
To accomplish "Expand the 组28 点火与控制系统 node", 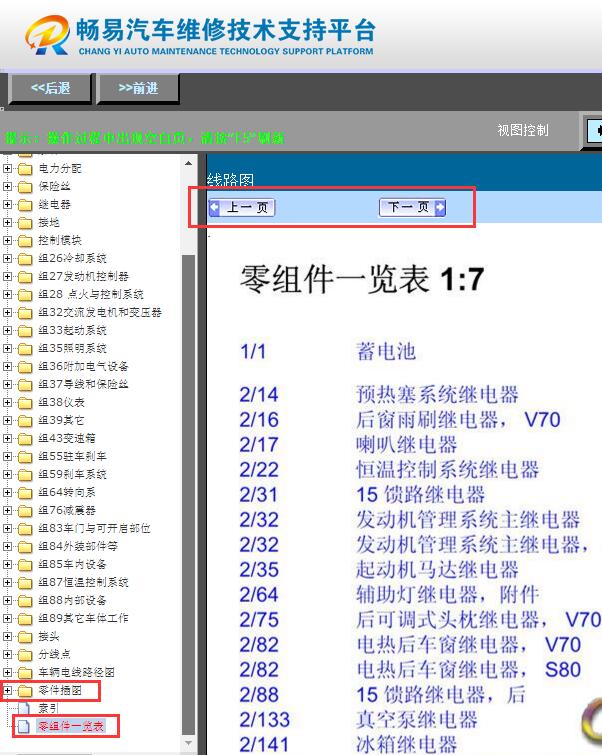I will coord(7,294).
